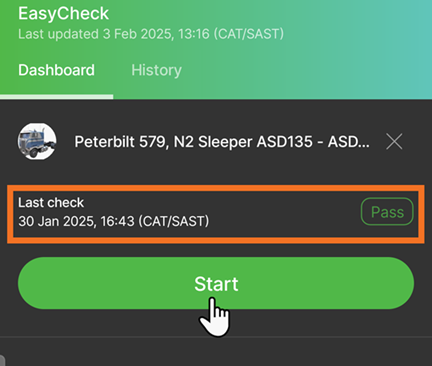Click the Pass status badge
432x366 pixels.
(387, 212)
